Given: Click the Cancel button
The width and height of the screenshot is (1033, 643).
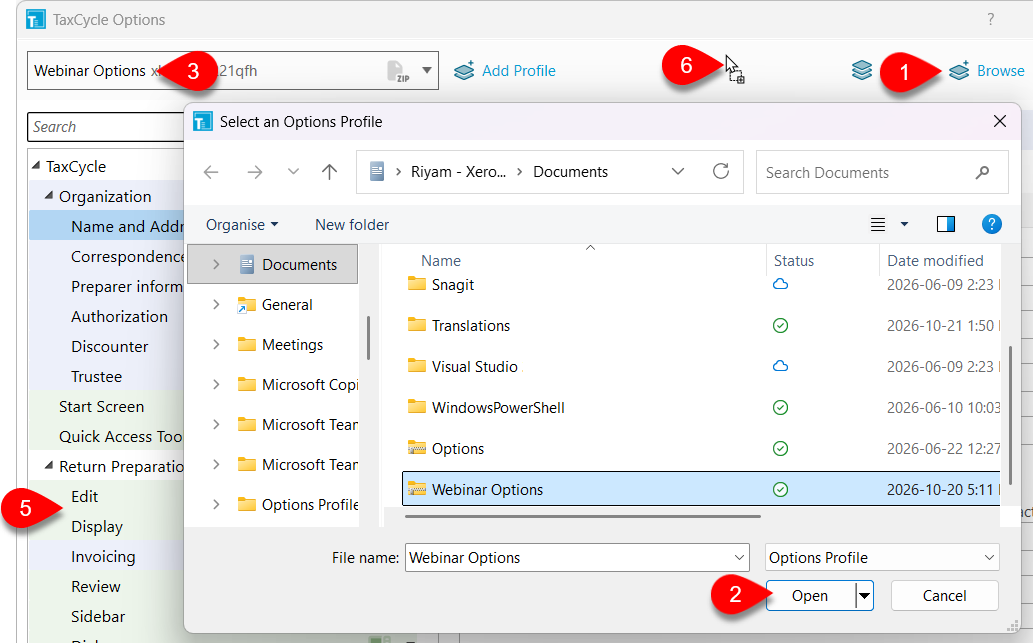Looking at the screenshot, I should (x=945, y=596).
